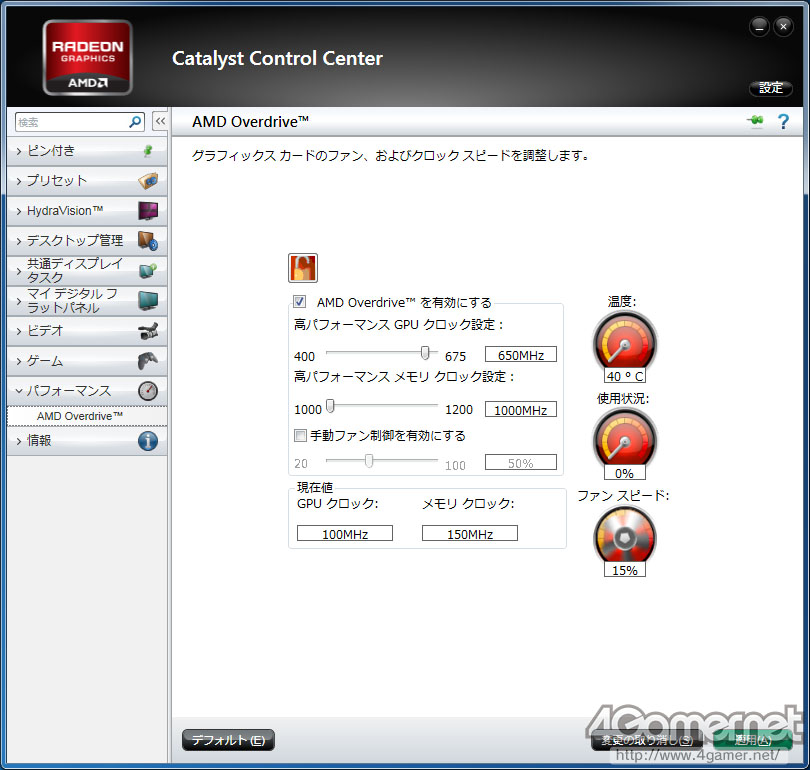Click the search magnifier icon
The image size is (810, 770).
135,122
